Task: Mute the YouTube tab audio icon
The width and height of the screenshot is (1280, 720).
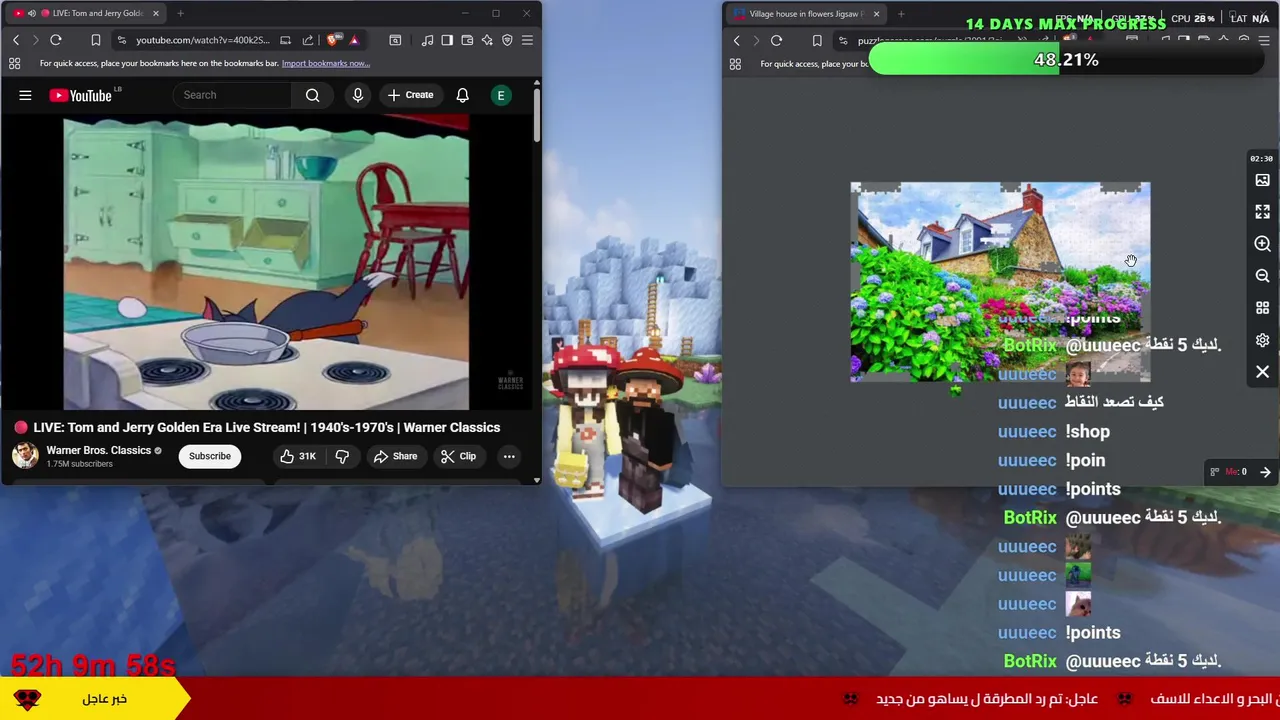Action: (31, 13)
